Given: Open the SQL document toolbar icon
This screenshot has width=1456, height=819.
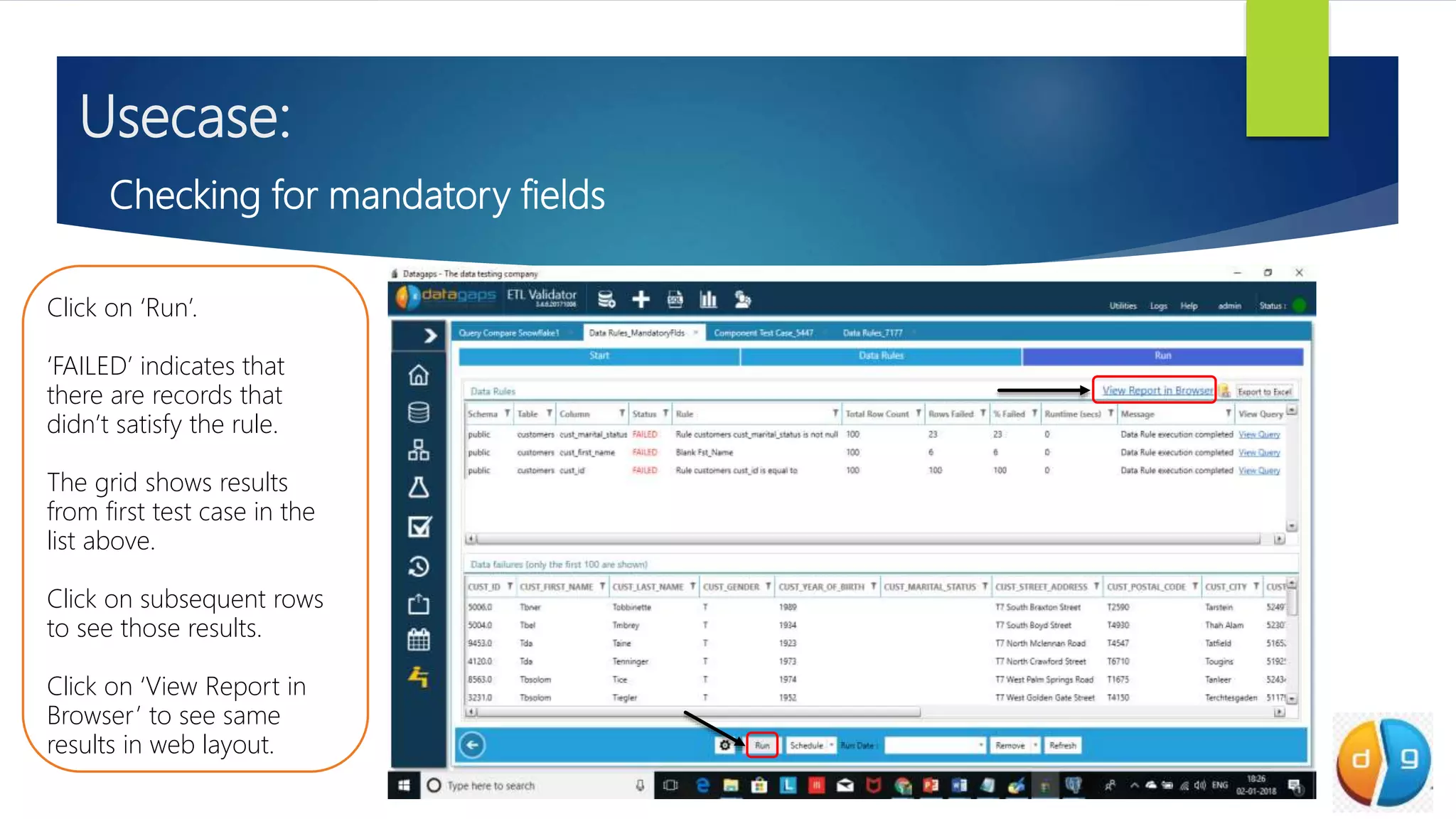Looking at the screenshot, I should coord(675,299).
